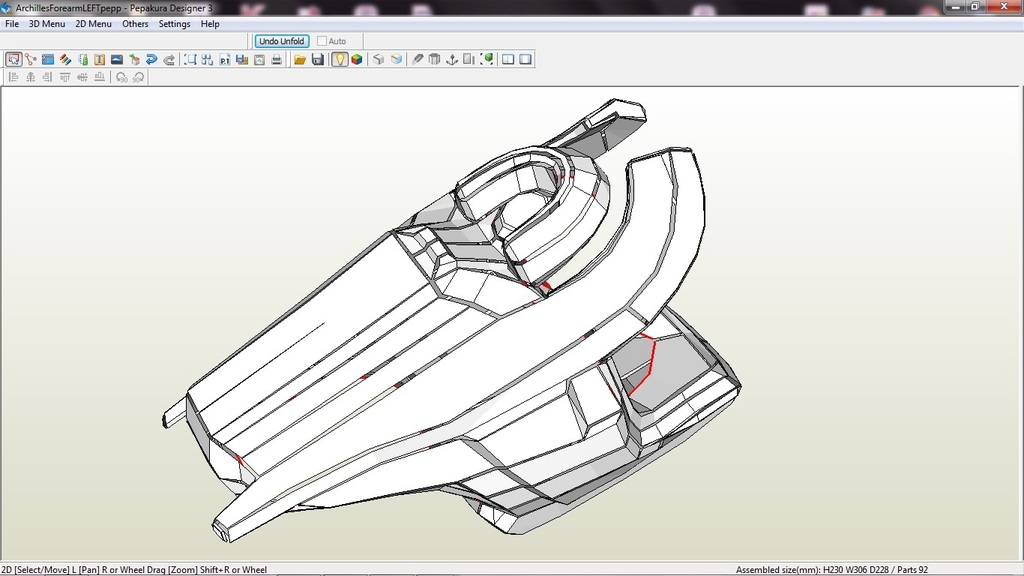
Task: Click the open folder icon
Action: 300,60
